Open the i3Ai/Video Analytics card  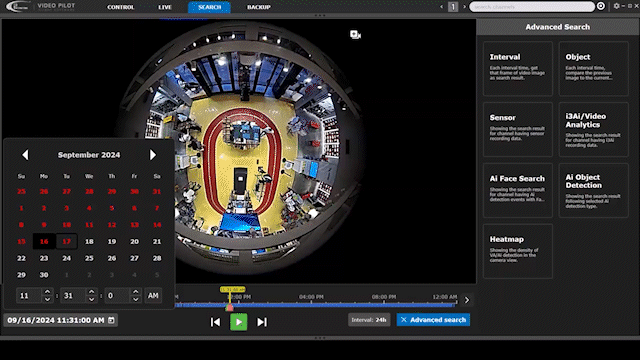[593, 129]
